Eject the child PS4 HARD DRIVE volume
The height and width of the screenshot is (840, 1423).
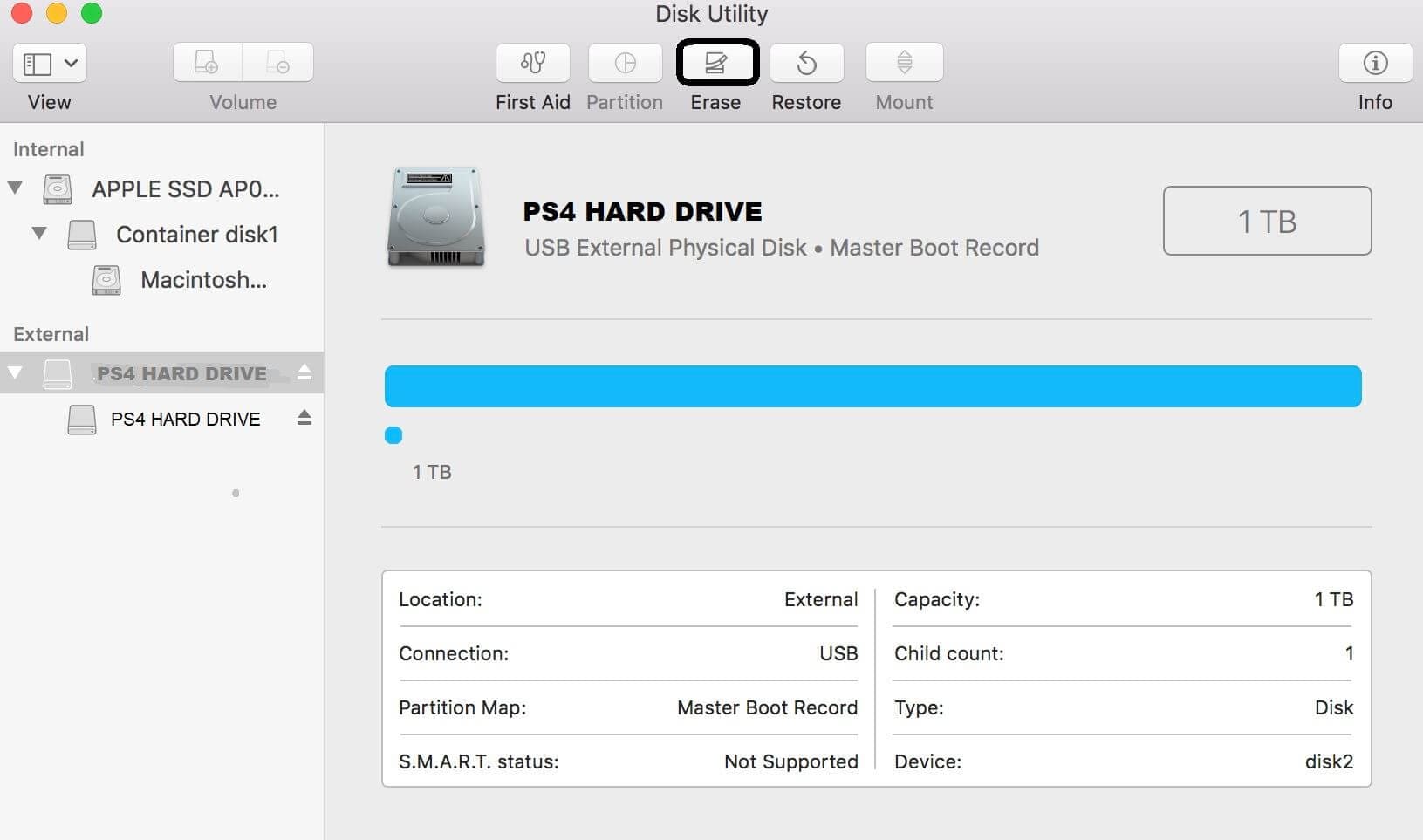(x=304, y=418)
